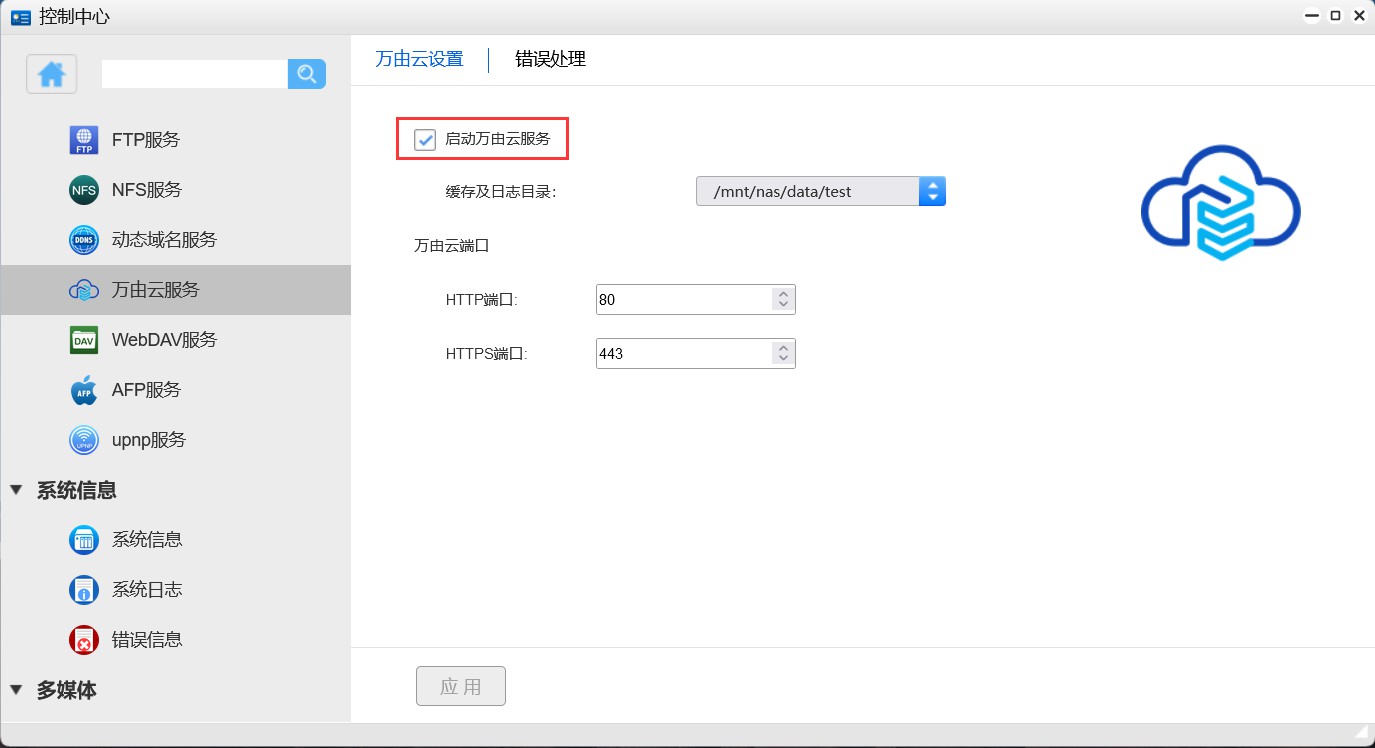
Task: Open the 系统日志 icon
Action: pyautogui.click(x=84, y=590)
